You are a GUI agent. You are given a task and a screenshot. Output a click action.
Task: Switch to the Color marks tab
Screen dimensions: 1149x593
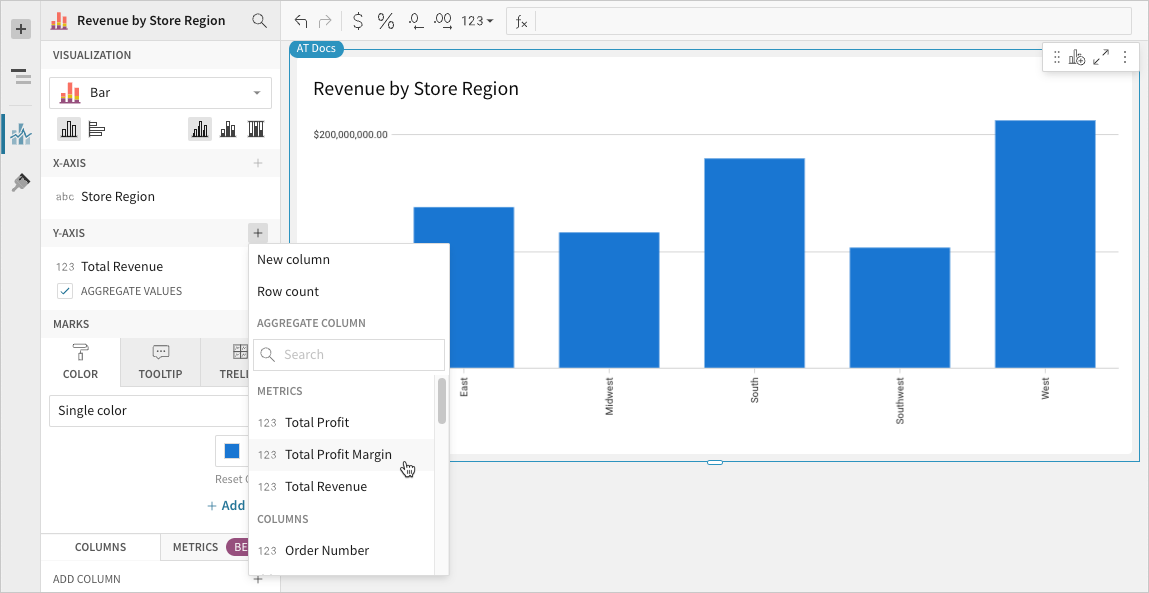pos(81,362)
